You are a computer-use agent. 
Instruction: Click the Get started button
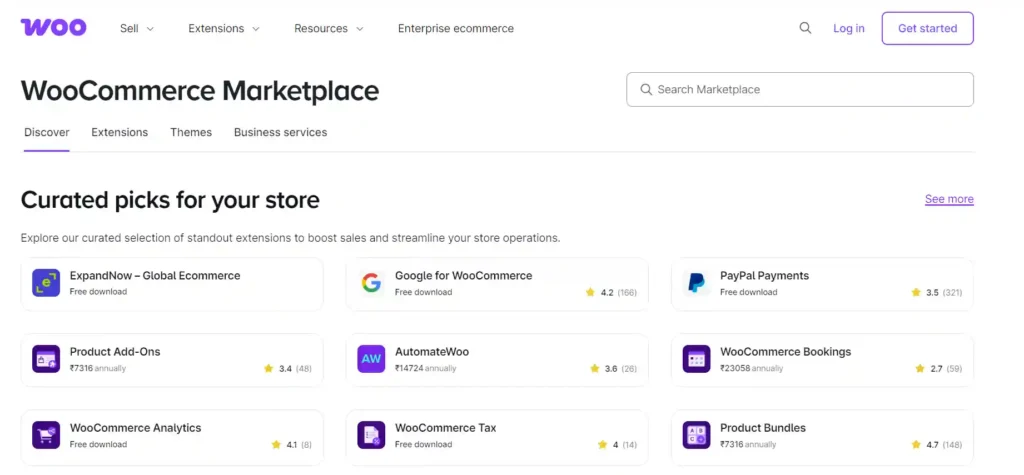(927, 28)
